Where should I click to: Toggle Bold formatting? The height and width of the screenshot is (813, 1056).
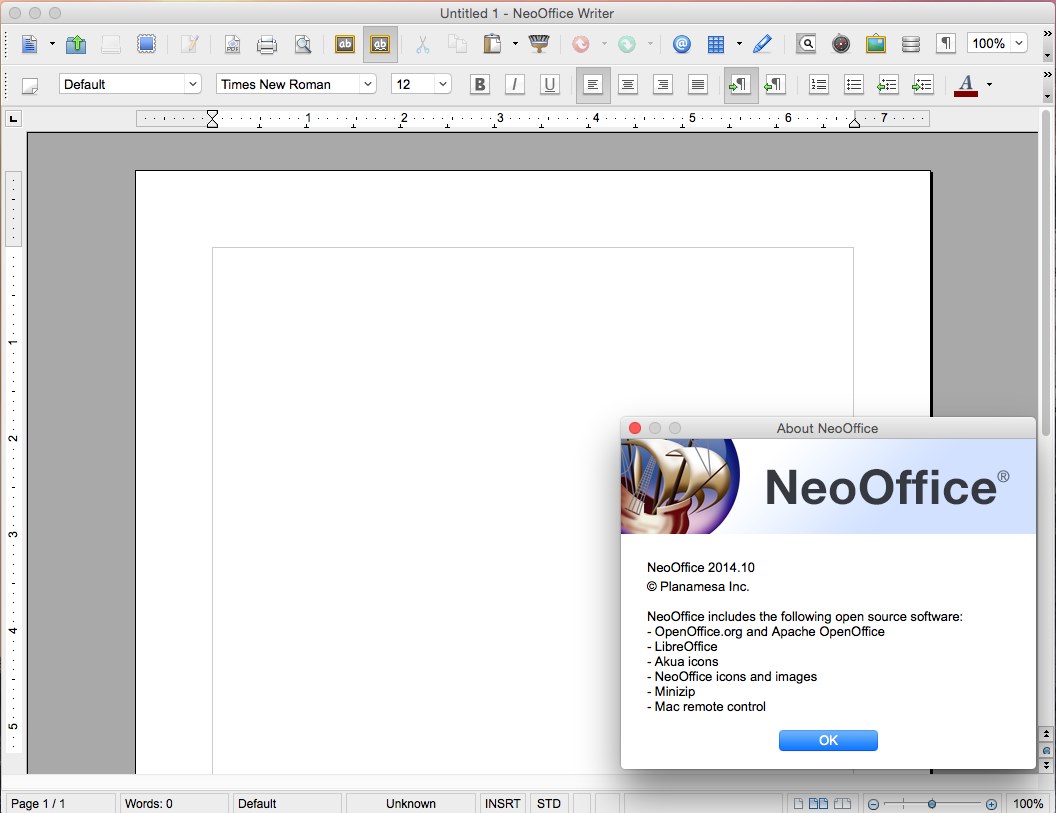pos(480,85)
